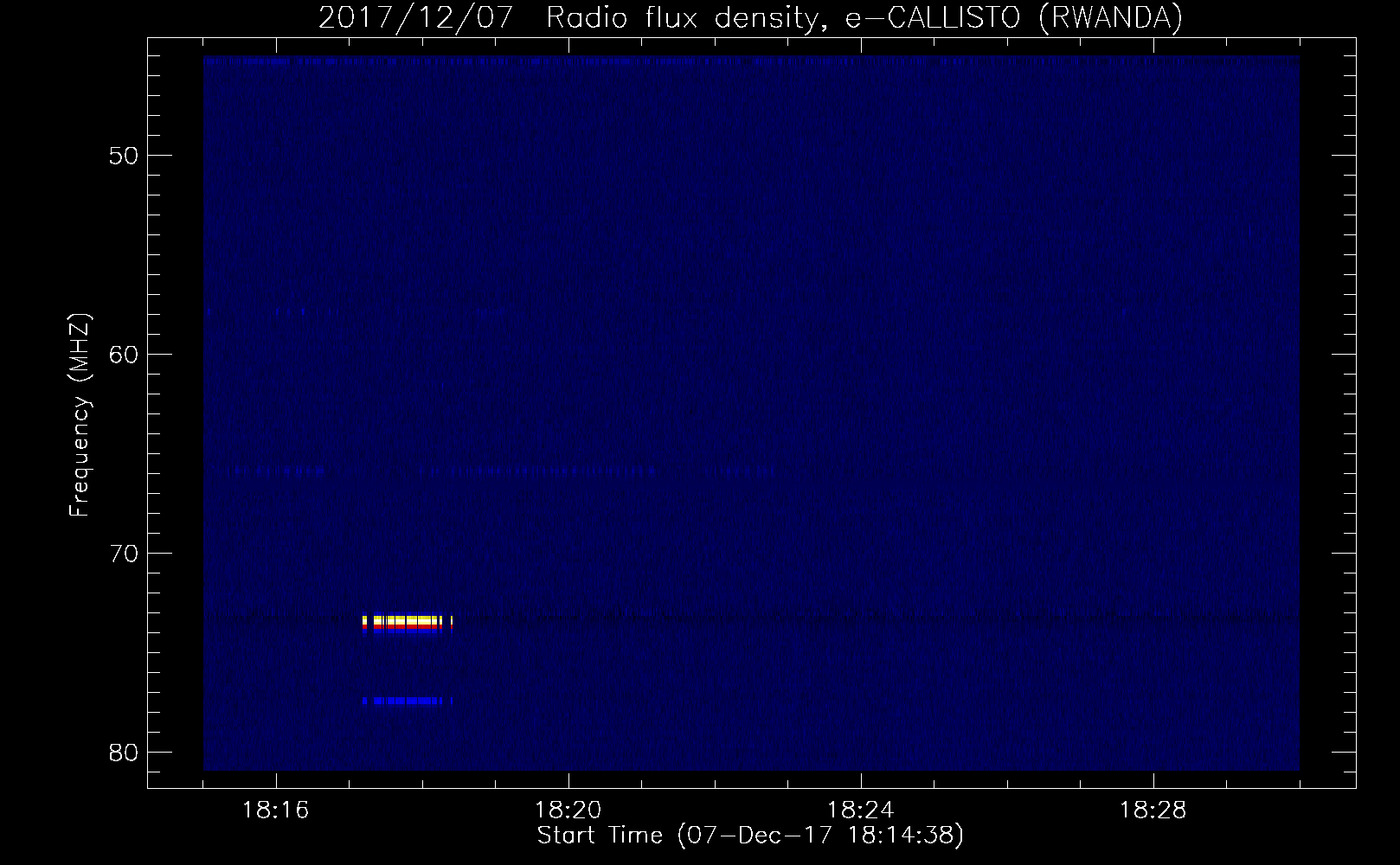This screenshot has height=865, width=1400.
Task: Click the 18:16 time tick label
Action: [276, 811]
